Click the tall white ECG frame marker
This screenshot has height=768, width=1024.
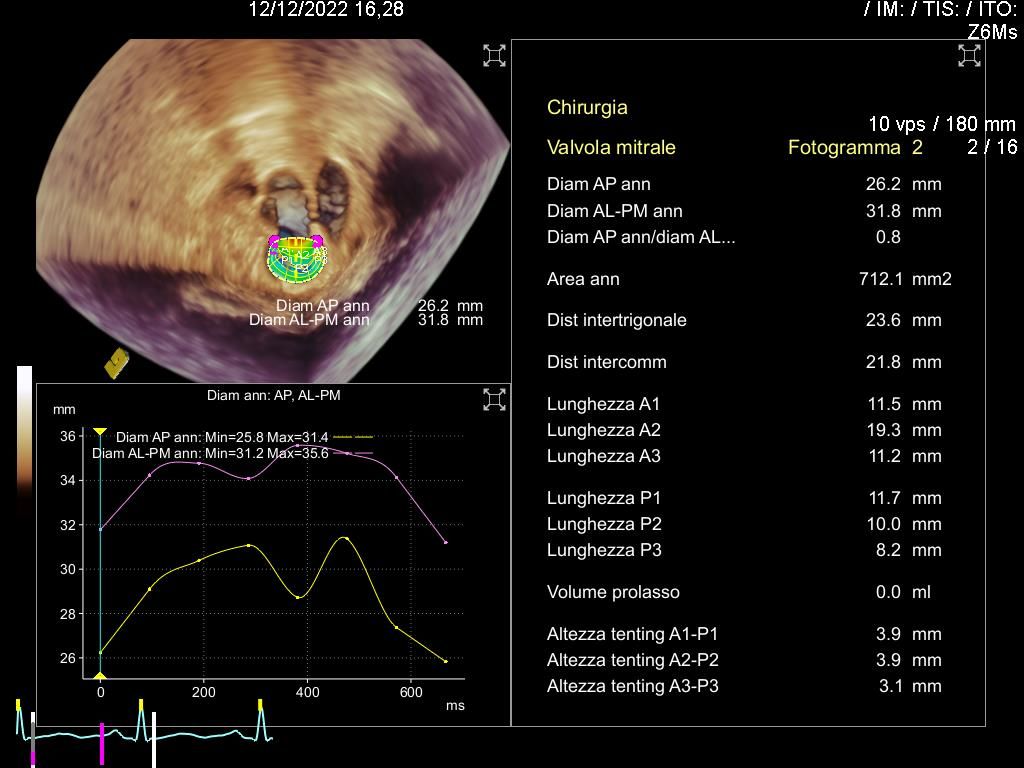[154, 739]
